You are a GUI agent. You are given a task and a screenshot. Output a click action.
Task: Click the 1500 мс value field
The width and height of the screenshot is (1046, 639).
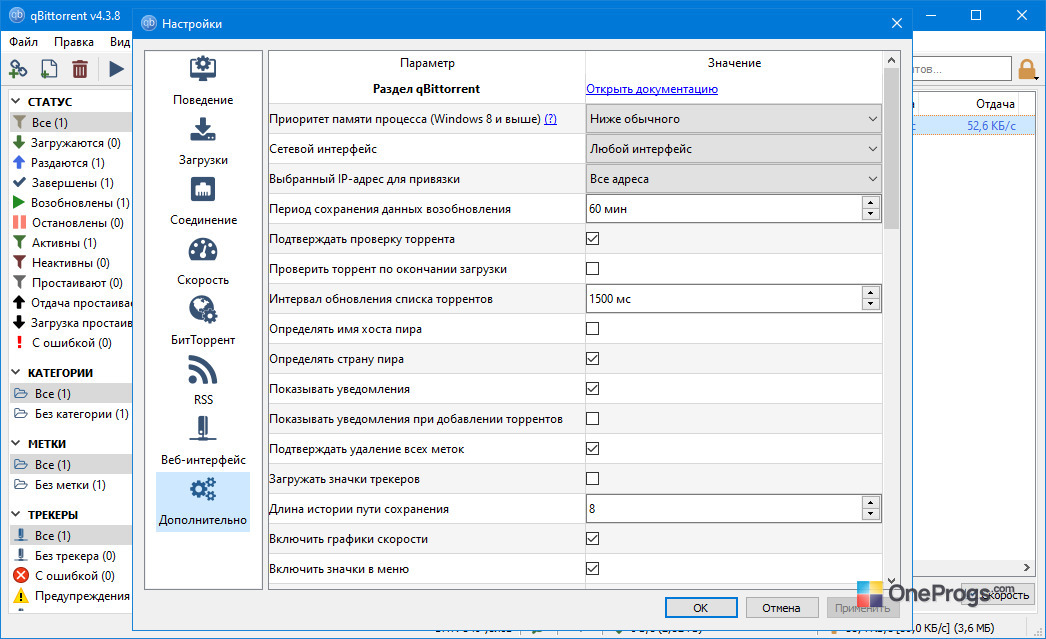[x=724, y=299]
